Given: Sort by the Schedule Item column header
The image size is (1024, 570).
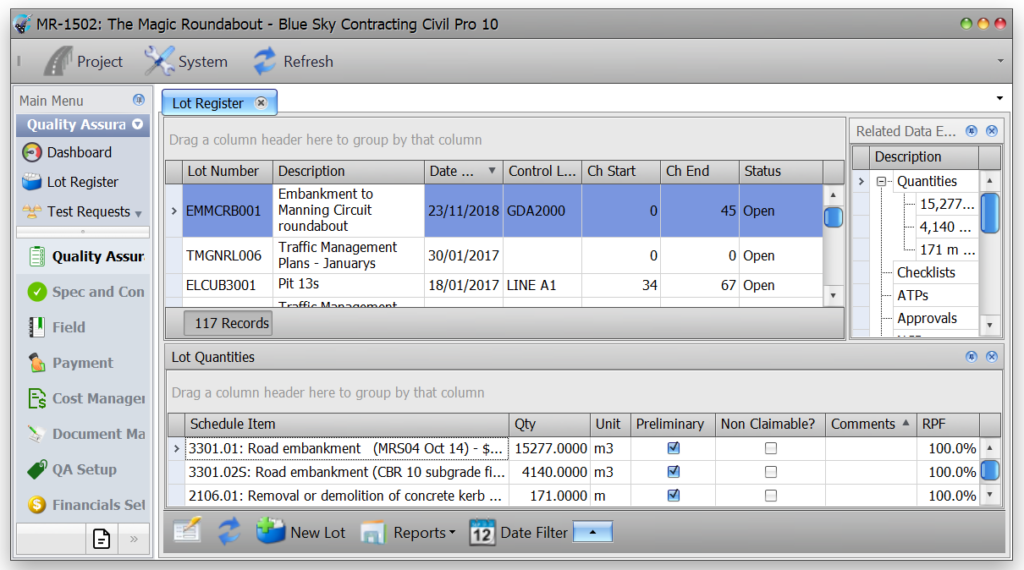Looking at the screenshot, I should [x=346, y=424].
